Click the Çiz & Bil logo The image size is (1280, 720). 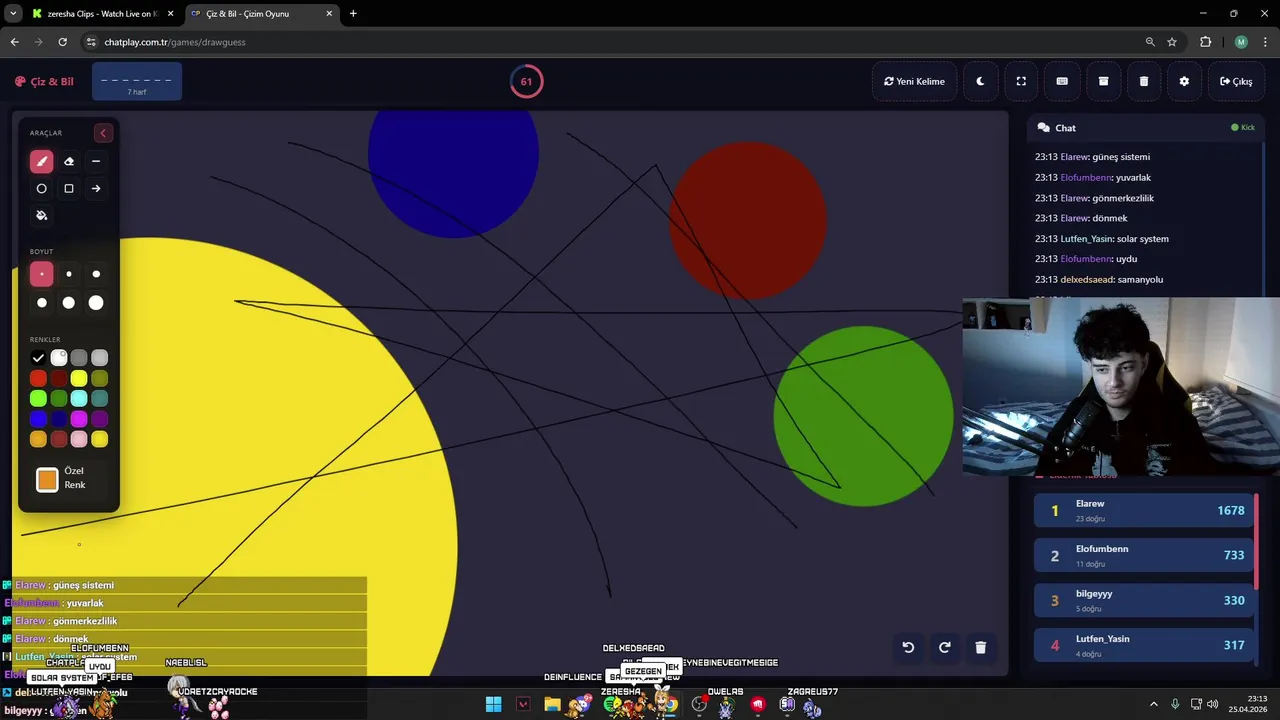click(x=44, y=82)
